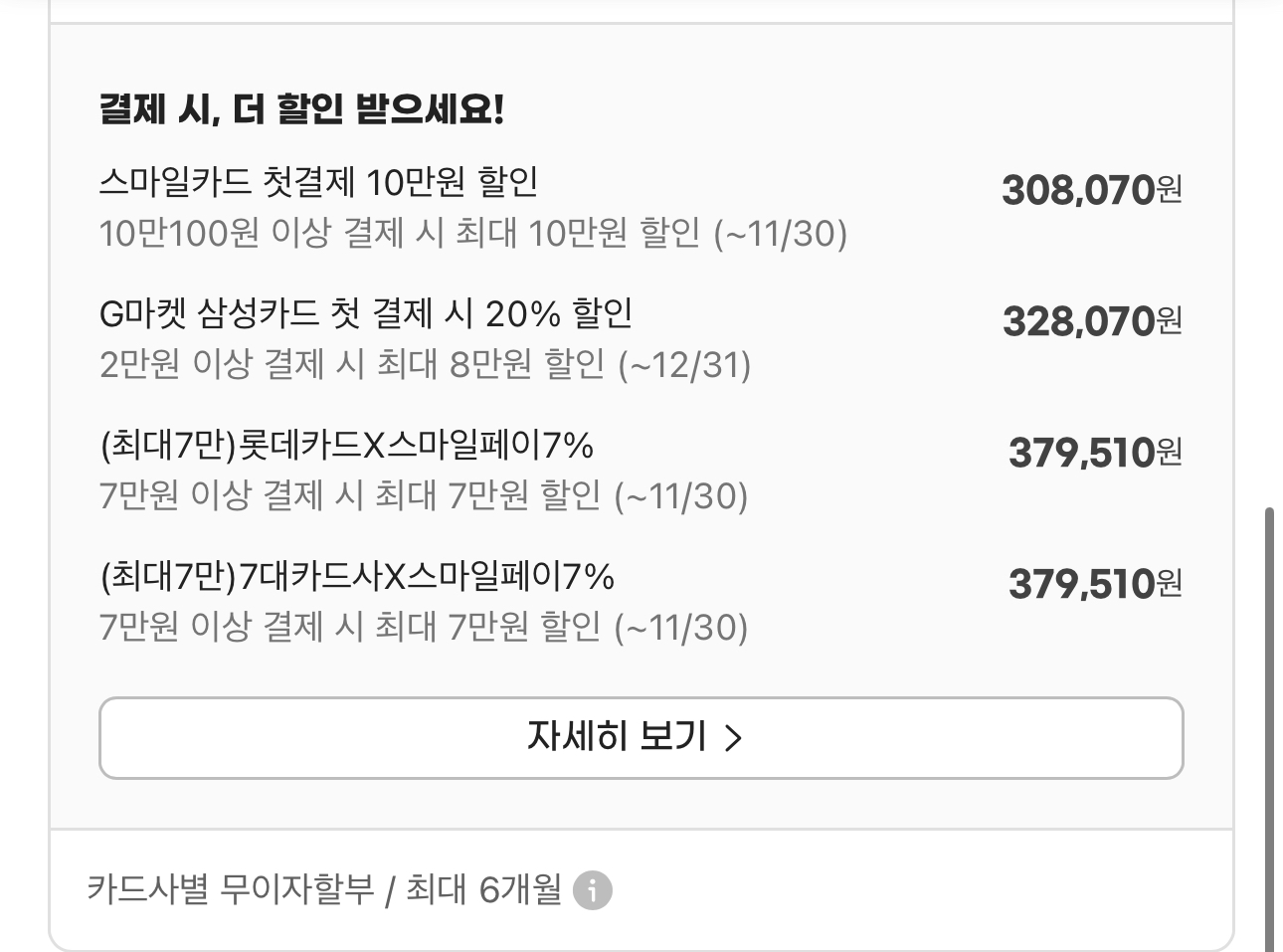
Task: Grab the vertical scrollbar thumb
Action: [1269, 726]
